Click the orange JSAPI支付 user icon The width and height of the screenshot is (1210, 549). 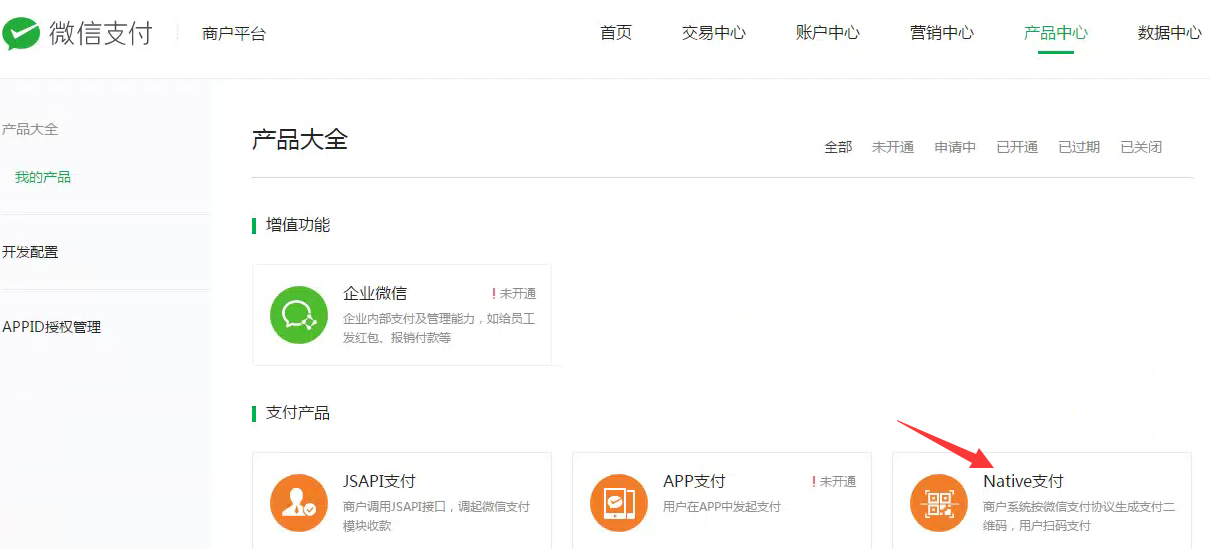299,503
